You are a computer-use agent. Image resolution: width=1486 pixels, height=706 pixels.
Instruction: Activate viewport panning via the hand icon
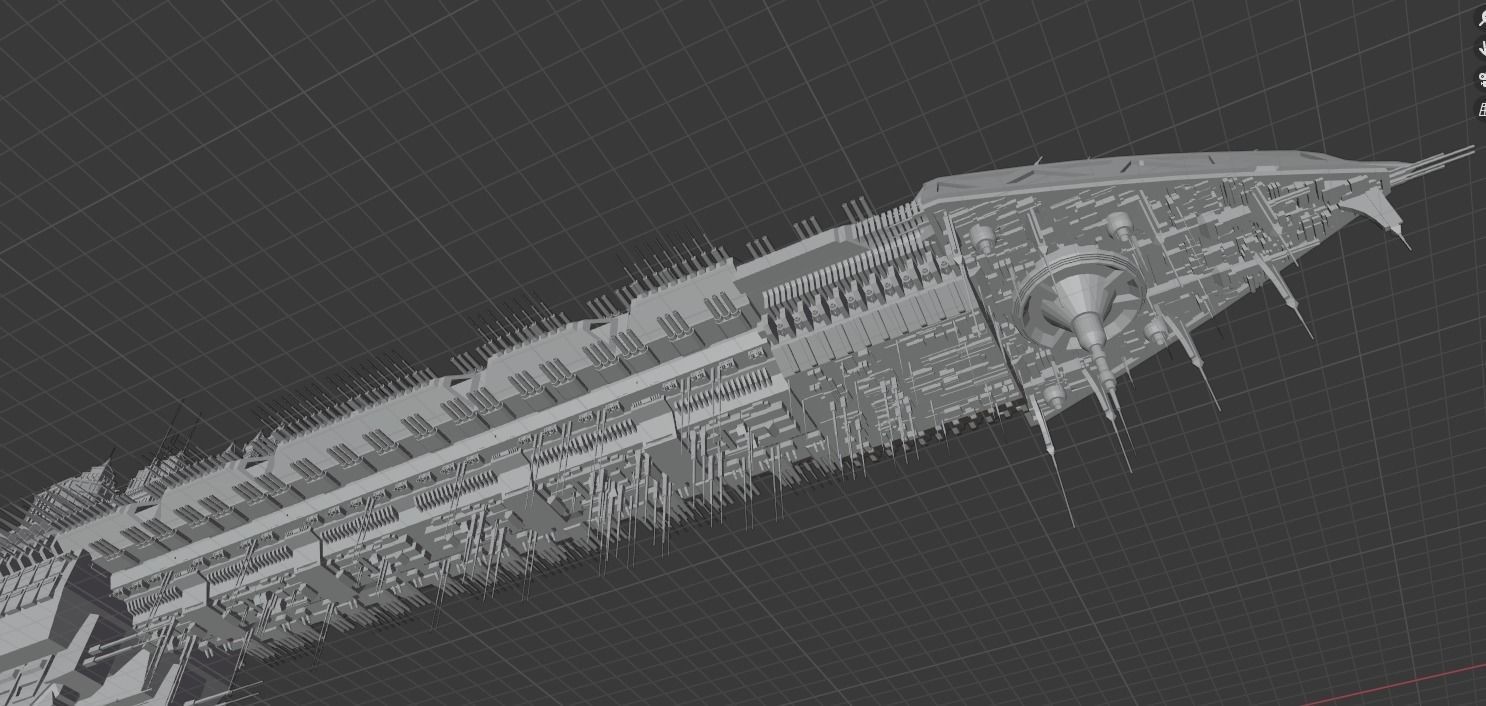click(x=1483, y=47)
